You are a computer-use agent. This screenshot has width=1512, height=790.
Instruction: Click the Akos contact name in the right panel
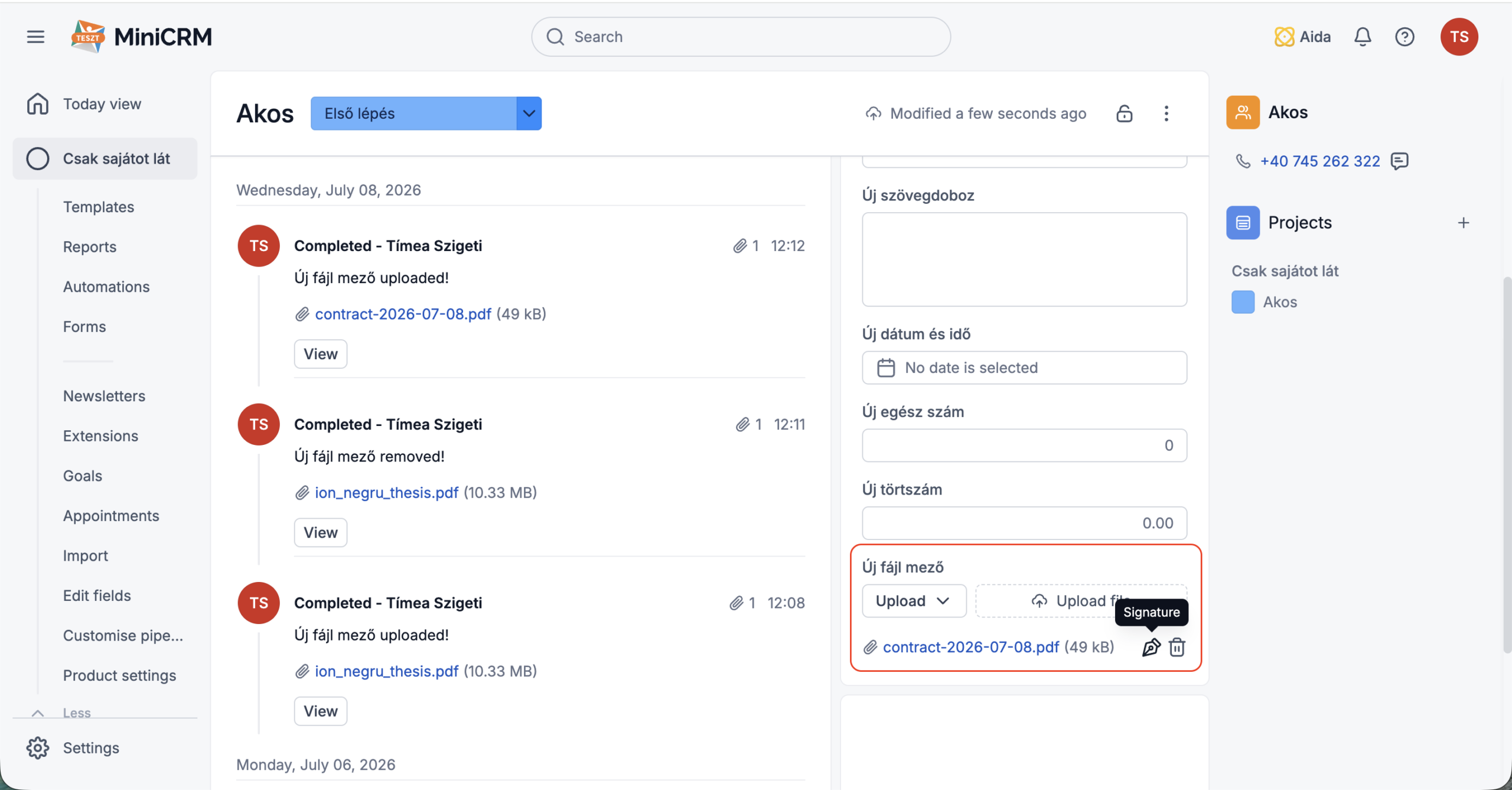tap(1288, 112)
